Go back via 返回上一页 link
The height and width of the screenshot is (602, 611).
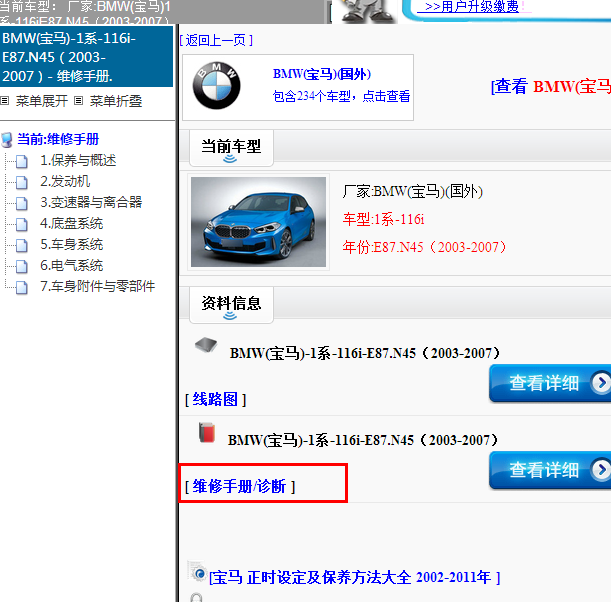click(x=216, y=40)
